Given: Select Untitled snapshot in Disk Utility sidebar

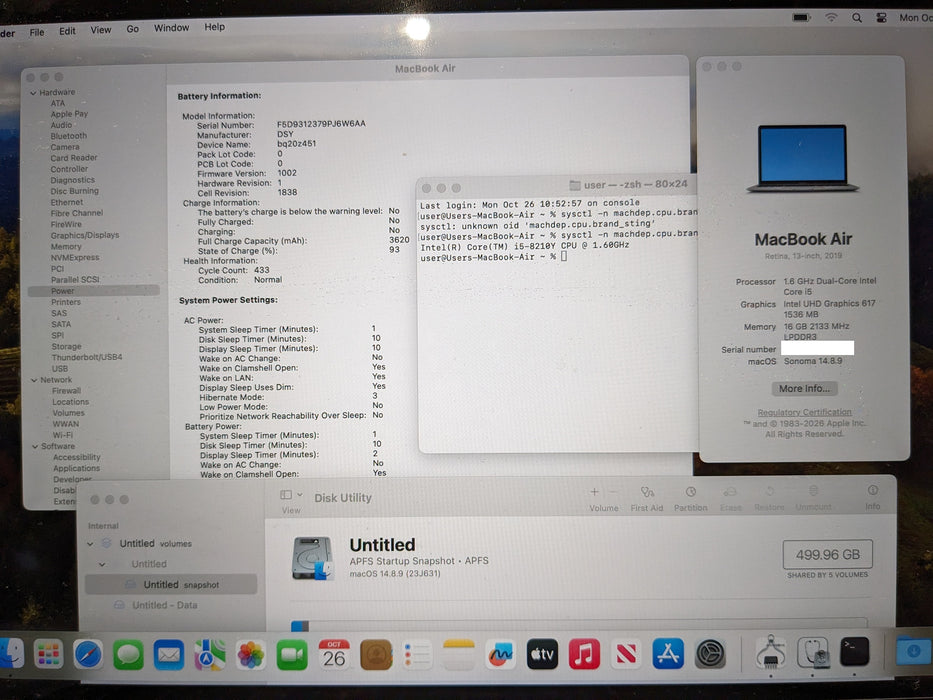Looking at the screenshot, I should (171, 585).
